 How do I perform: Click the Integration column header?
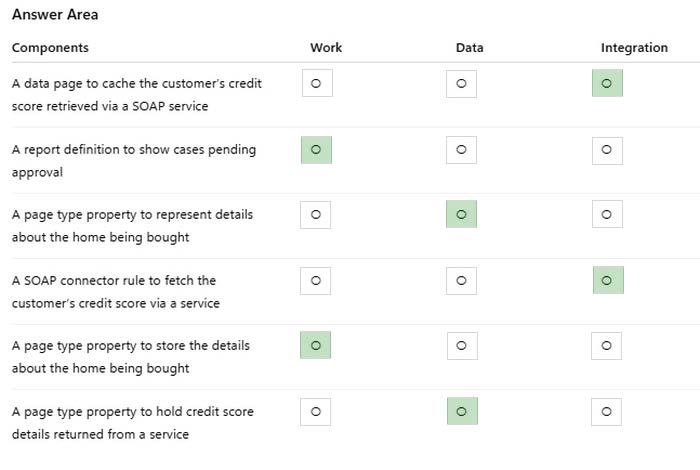pyautogui.click(x=634, y=48)
